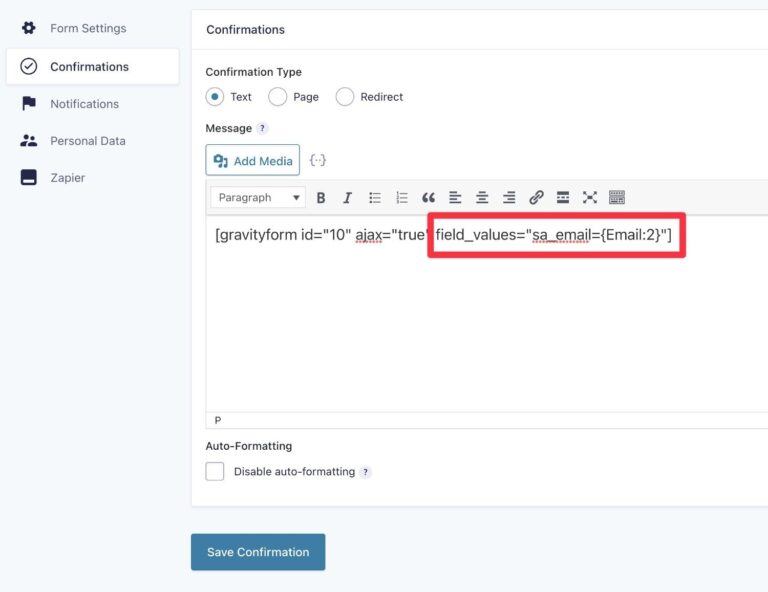Enable Disable auto-formatting checkbox
This screenshot has height=592, width=768.
click(215, 472)
